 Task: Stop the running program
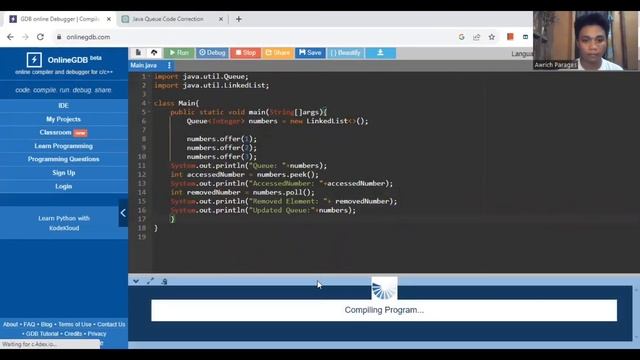[x=245, y=53]
